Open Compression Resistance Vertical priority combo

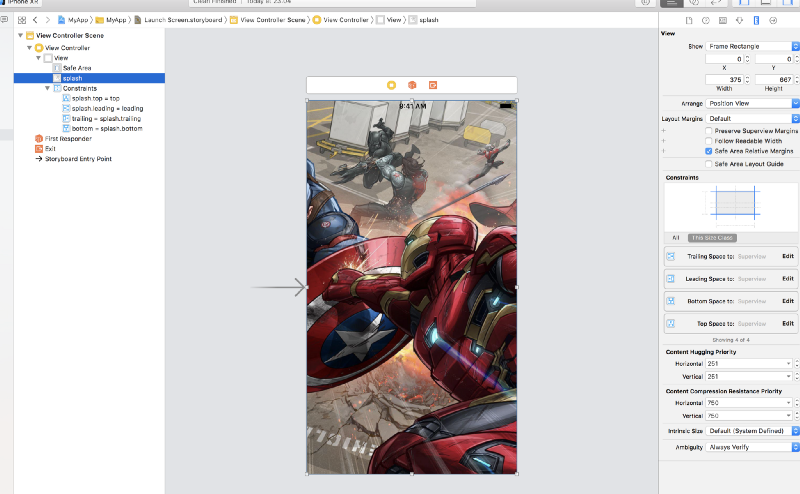pos(749,416)
